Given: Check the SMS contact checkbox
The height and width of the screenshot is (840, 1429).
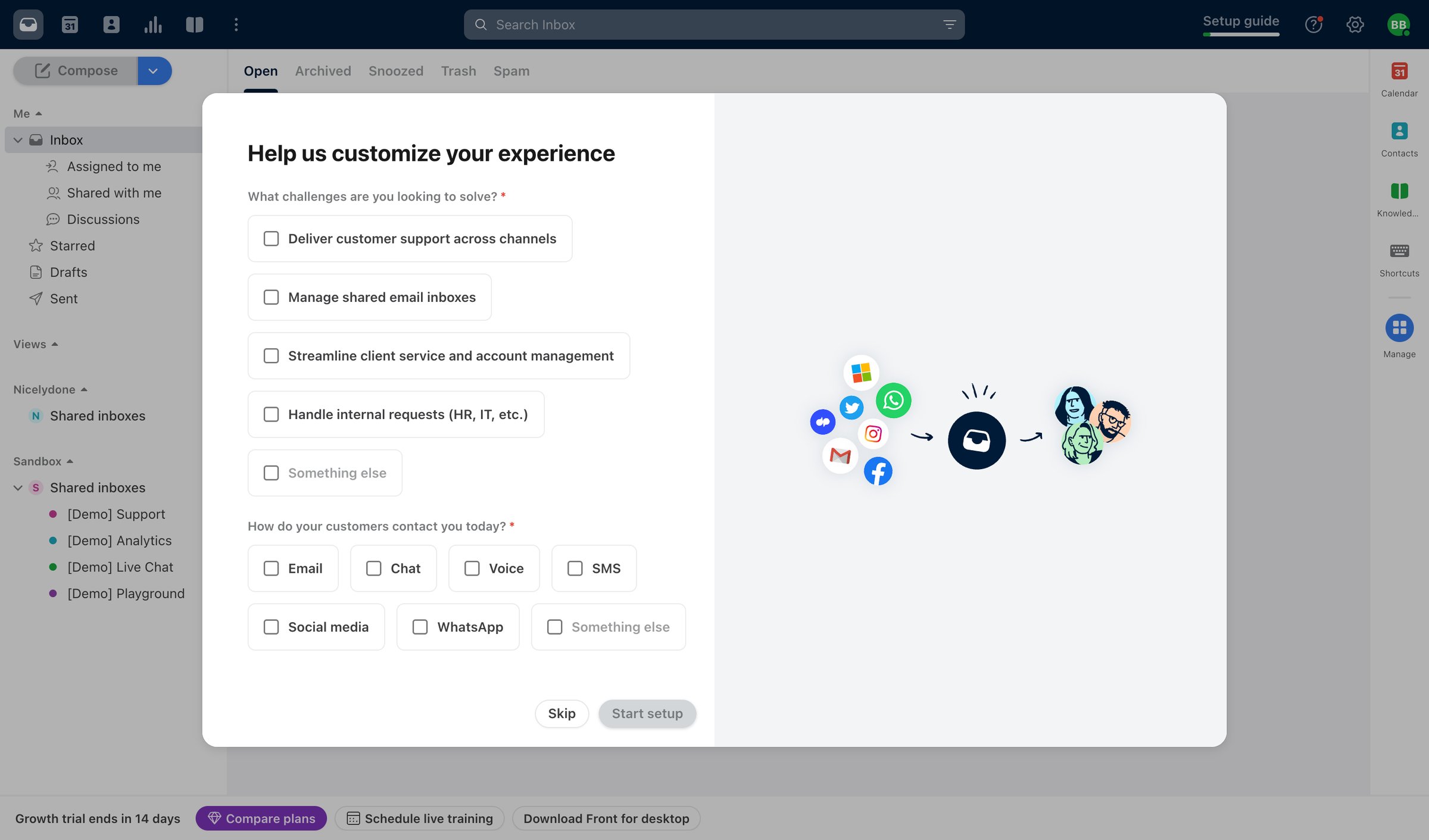Looking at the screenshot, I should (575, 569).
